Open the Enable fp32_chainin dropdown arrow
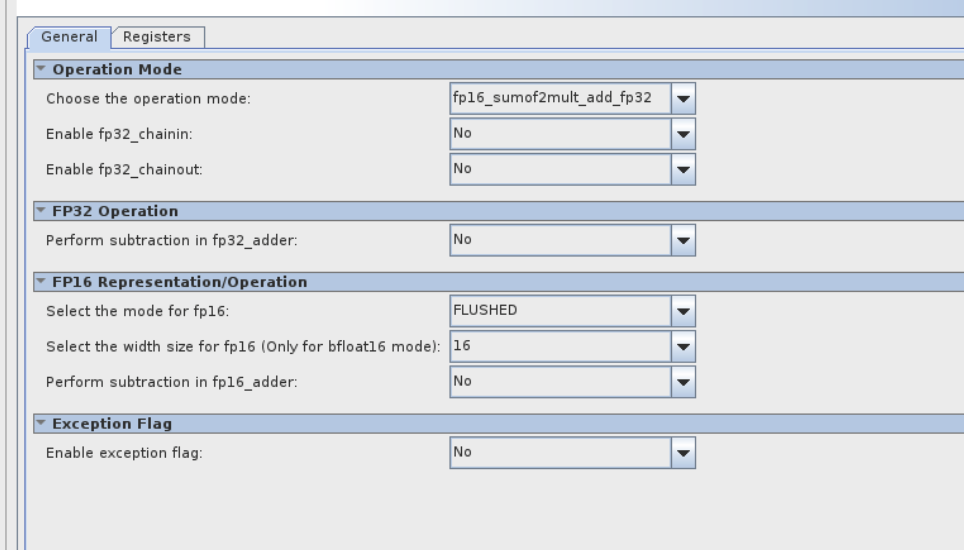This screenshot has height=550, width=964. click(x=683, y=134)
